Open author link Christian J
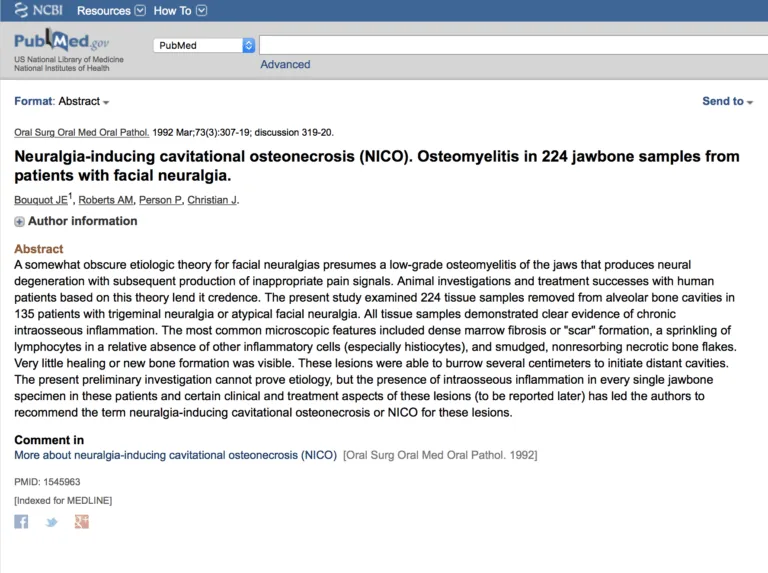 pos(213,200)
